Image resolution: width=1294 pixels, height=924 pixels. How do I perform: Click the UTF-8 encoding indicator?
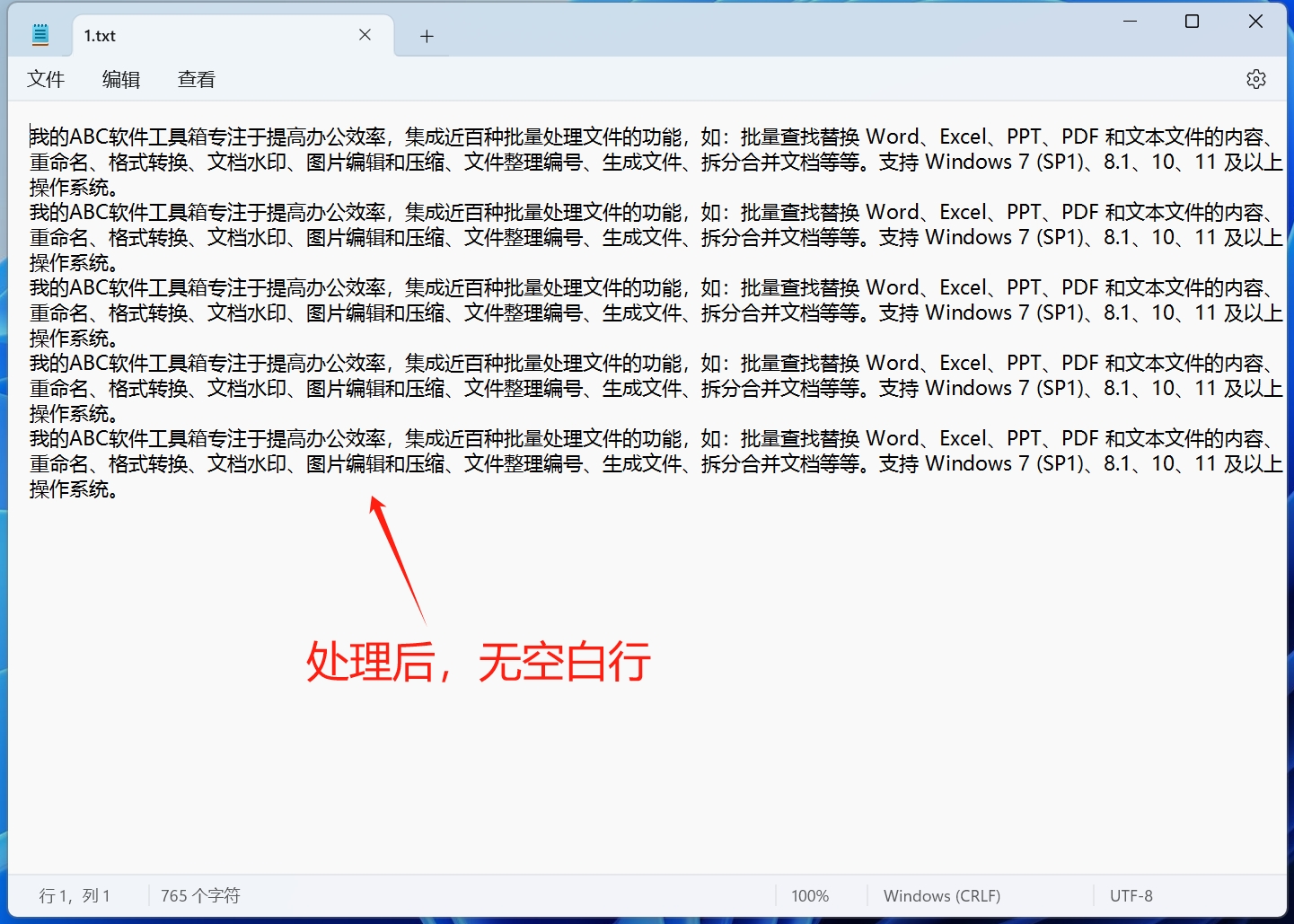tap(1131, 896)
